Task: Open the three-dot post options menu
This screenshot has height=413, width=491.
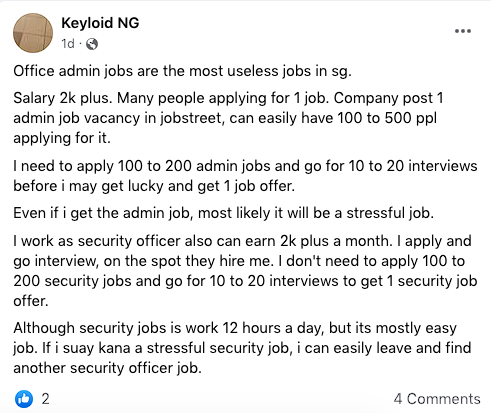Action: [x=463, y=31]
